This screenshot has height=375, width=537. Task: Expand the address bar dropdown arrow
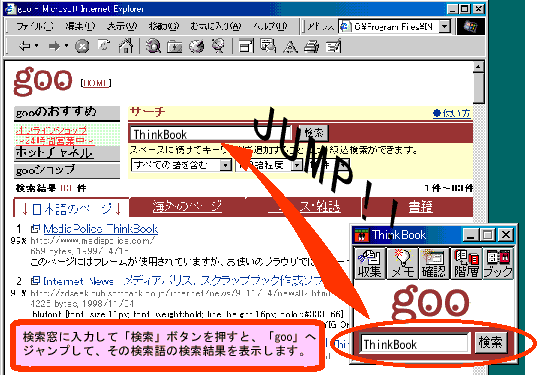[x=445, y=26]
